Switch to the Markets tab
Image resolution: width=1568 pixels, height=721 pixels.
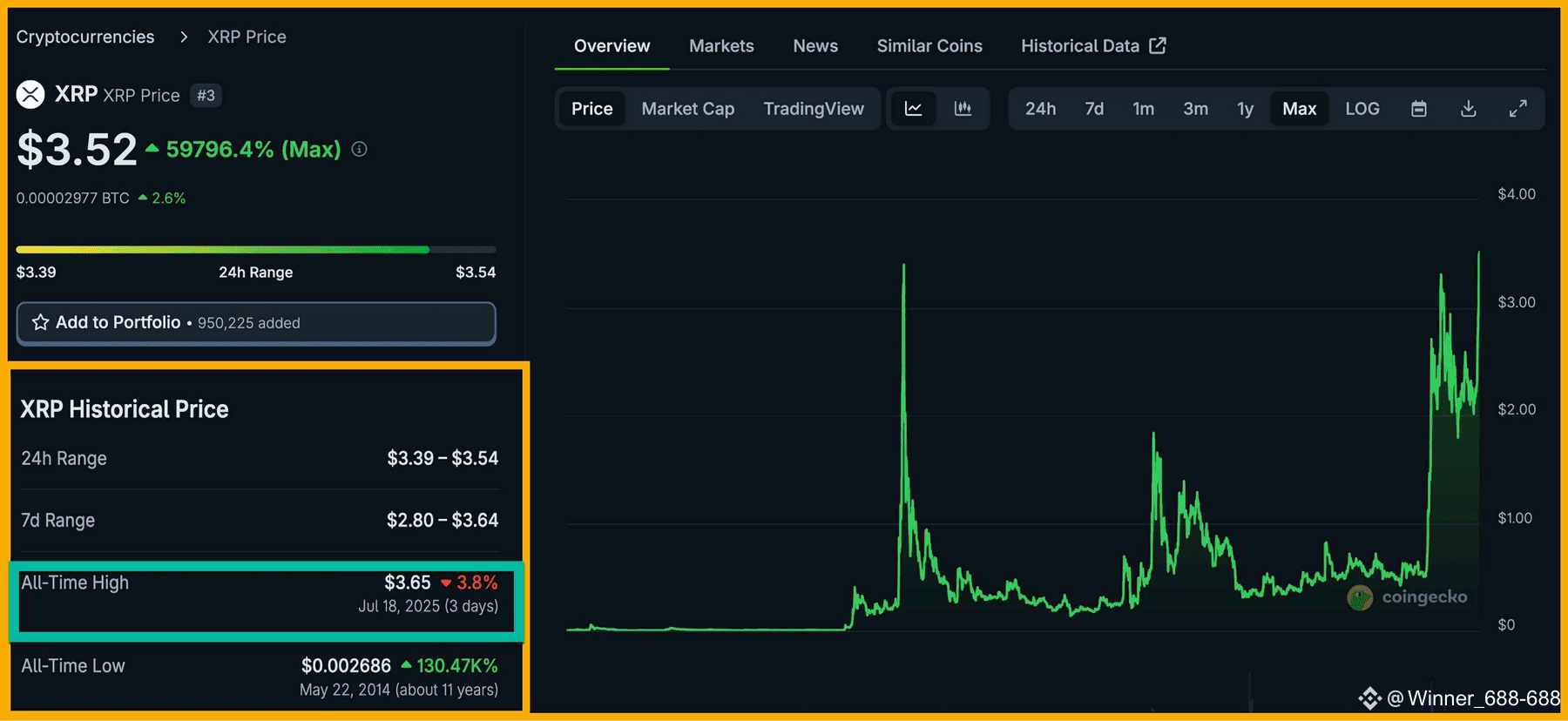[721, 46]
